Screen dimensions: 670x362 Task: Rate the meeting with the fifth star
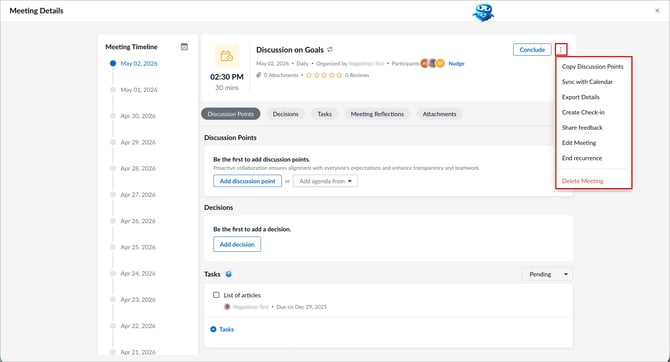pyautogui.click(x=339, y=75)
